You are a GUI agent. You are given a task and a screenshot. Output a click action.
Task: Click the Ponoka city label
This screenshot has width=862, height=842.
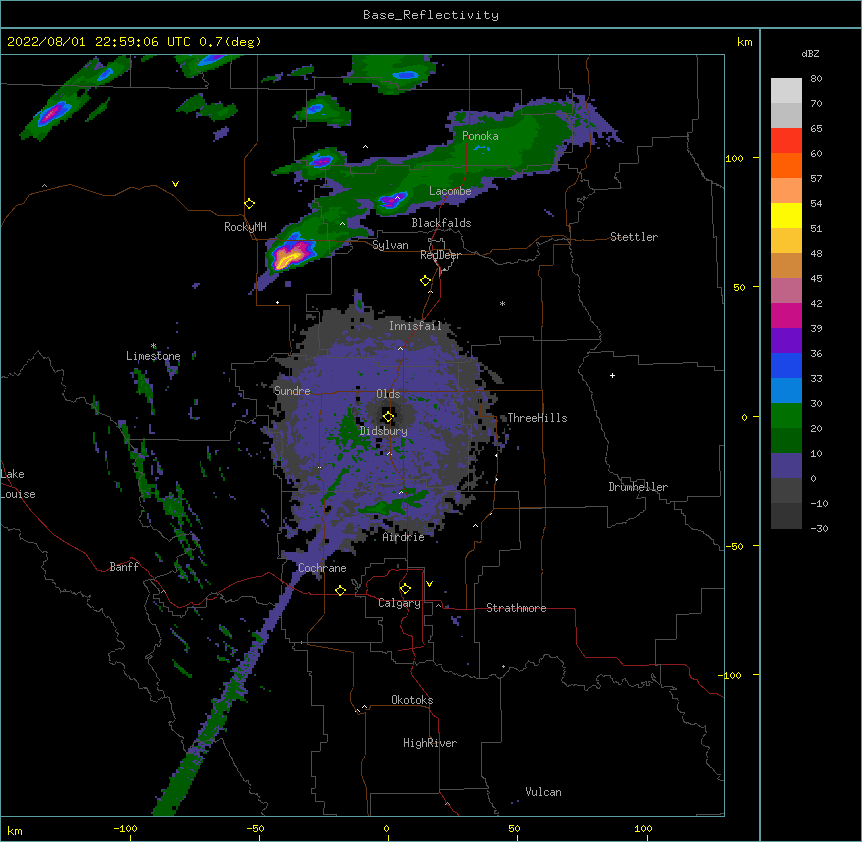(x=480, y=136)
